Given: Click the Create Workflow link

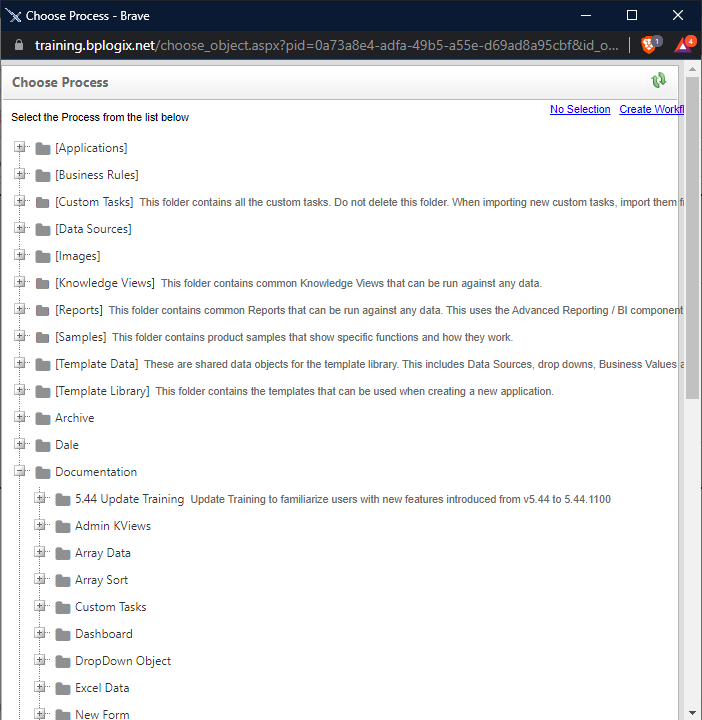Looking at the screenshot, I should (x=651, y=109).
